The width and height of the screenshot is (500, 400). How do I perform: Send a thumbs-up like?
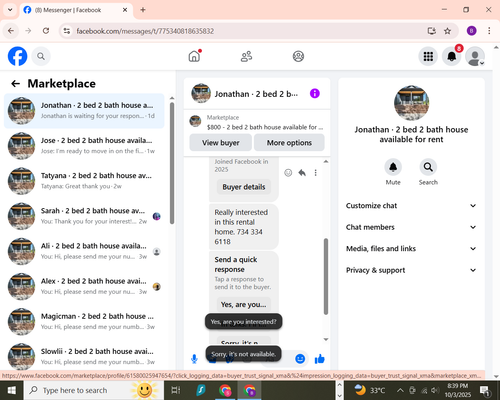[x=320, y=359]
